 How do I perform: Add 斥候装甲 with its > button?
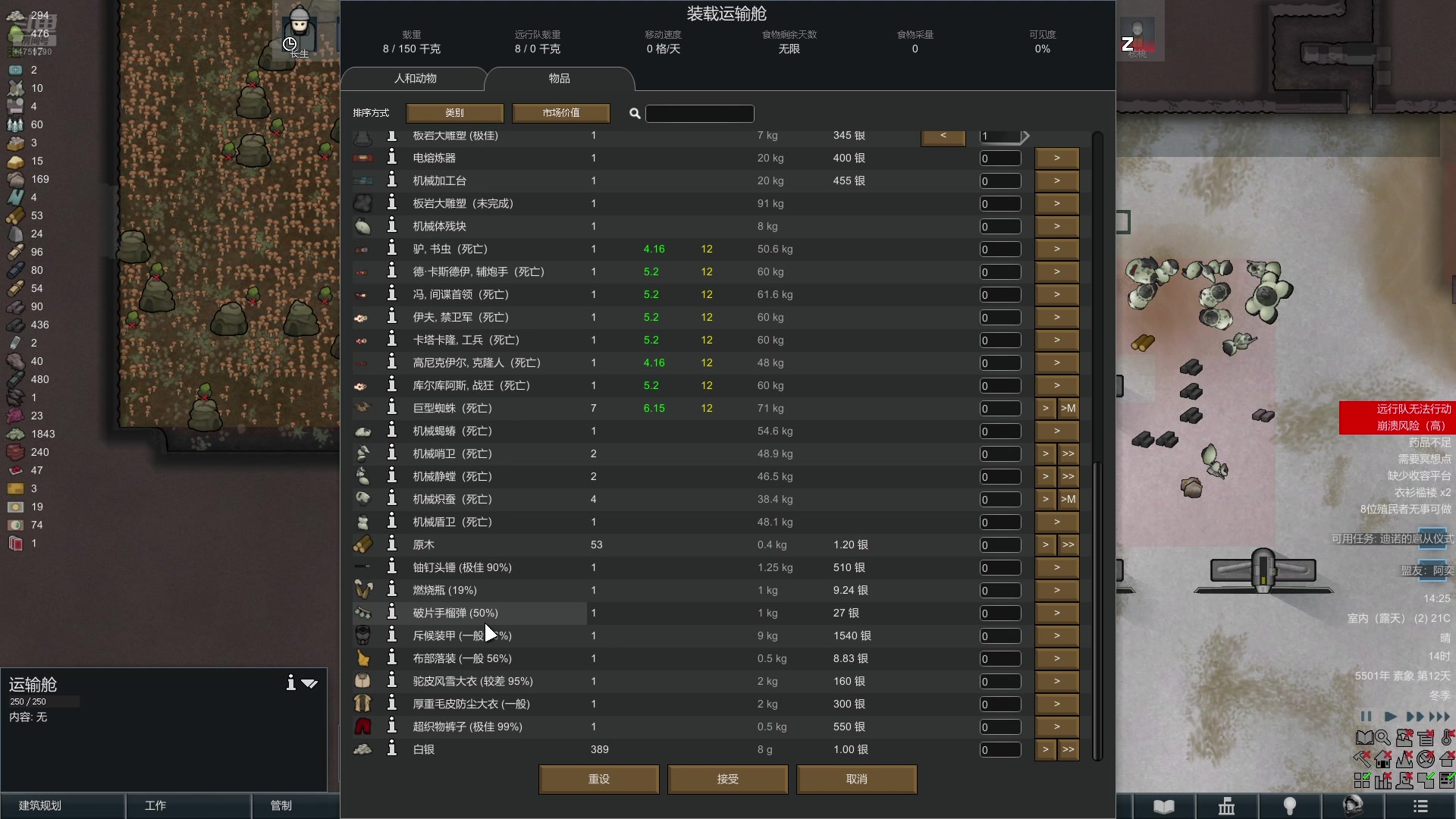coord(1056,635)
